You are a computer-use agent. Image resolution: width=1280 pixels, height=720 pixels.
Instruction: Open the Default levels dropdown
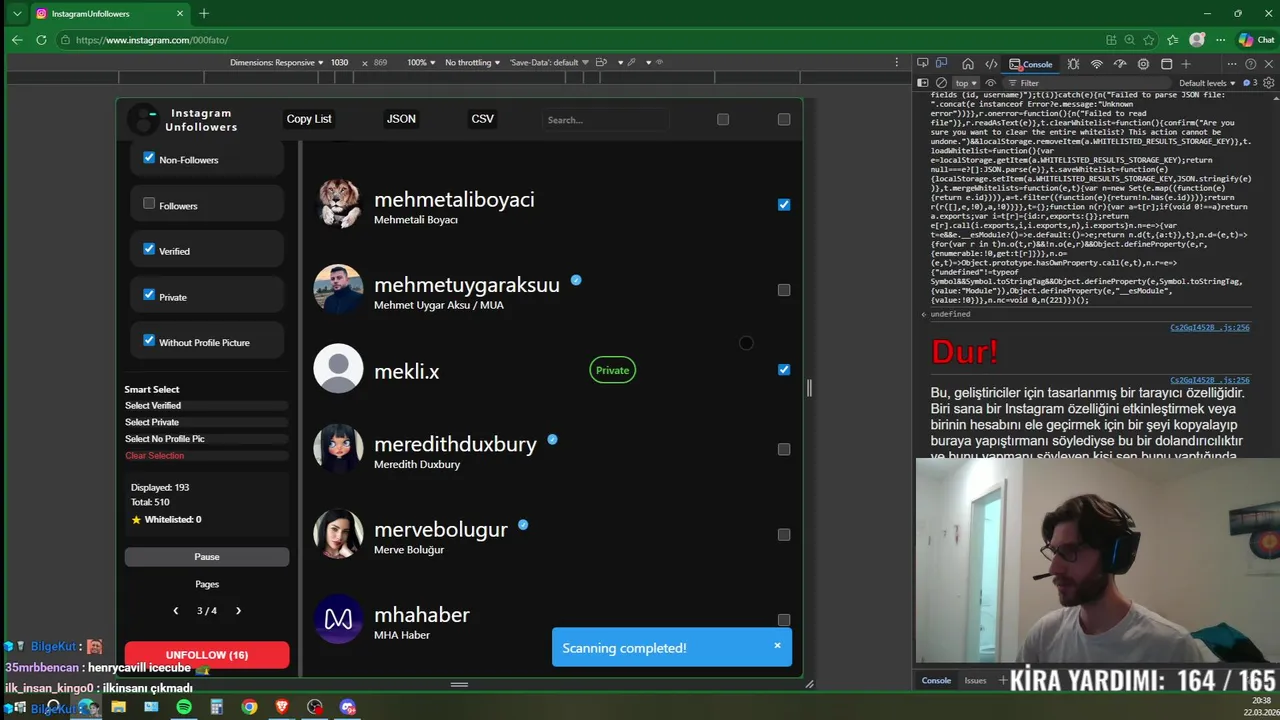1207,83
